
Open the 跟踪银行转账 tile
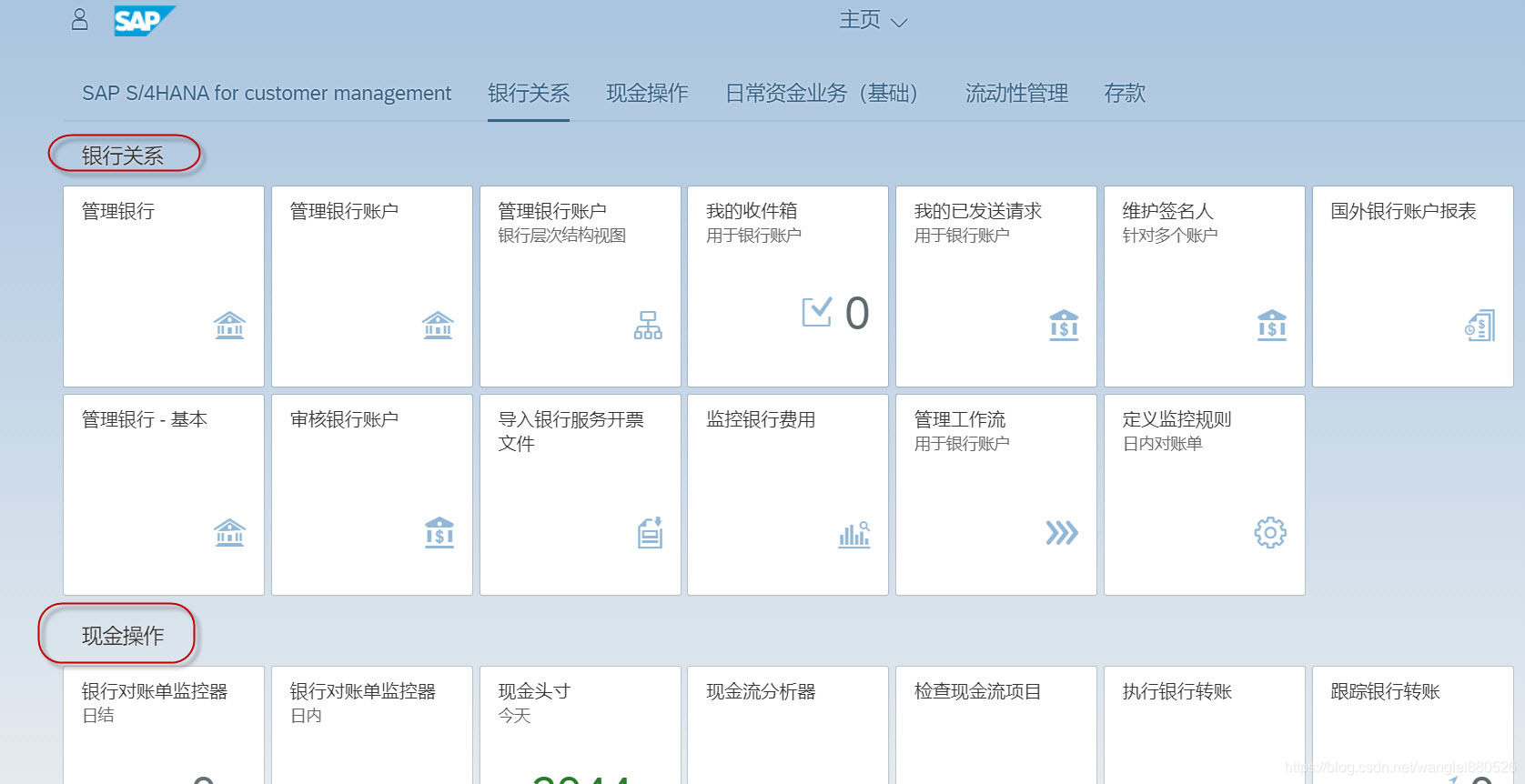click(1413, 725)
